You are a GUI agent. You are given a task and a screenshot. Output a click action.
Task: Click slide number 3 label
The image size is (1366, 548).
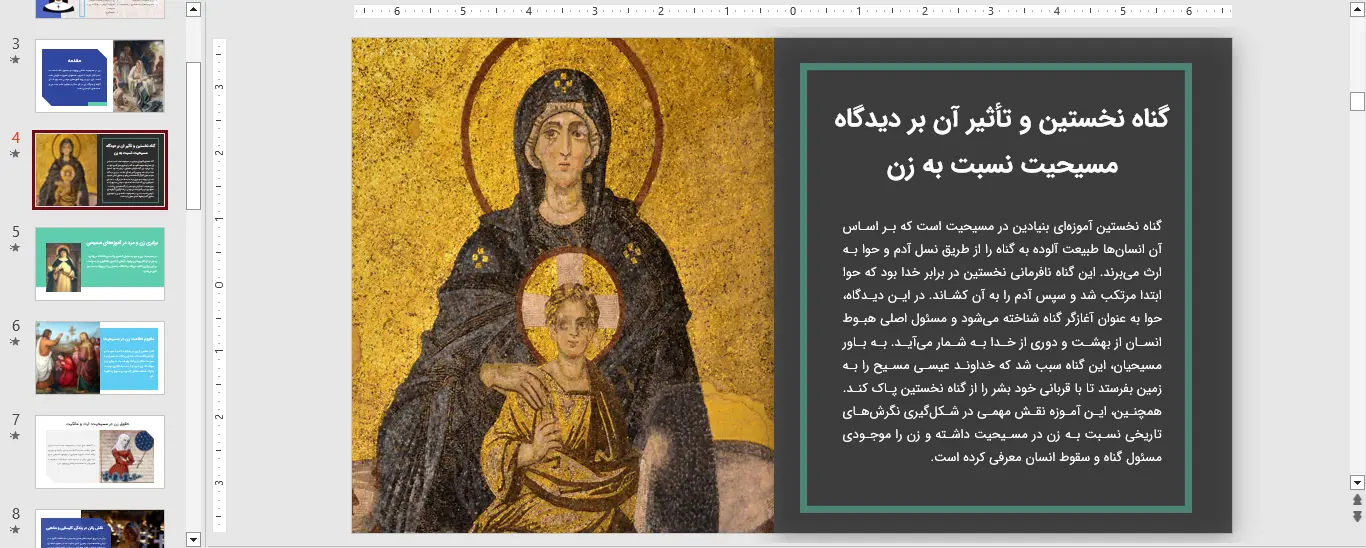tap(15, 44)
